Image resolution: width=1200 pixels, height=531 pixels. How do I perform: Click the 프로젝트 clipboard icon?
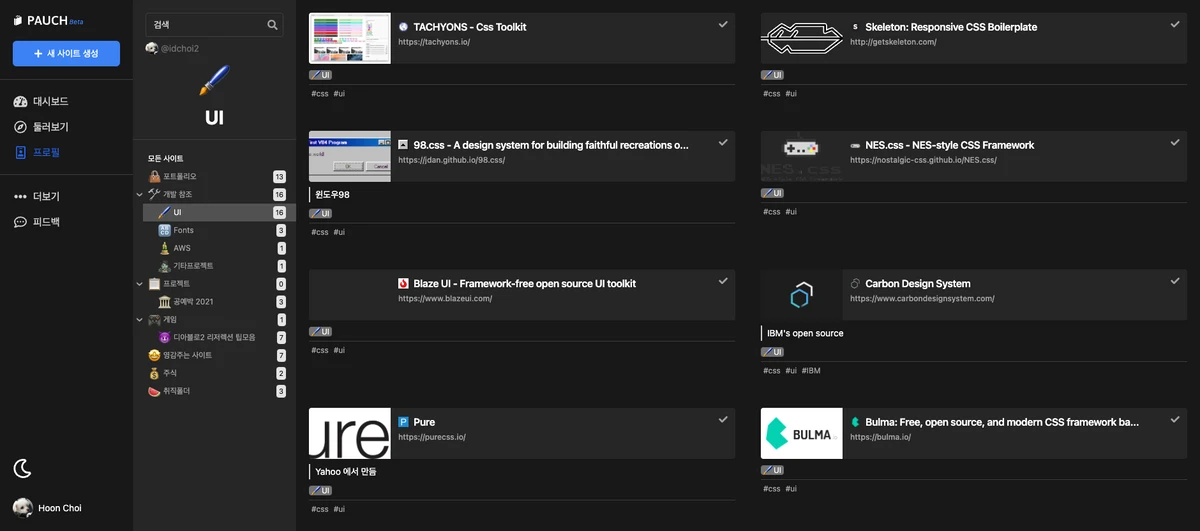pos(153,284)
